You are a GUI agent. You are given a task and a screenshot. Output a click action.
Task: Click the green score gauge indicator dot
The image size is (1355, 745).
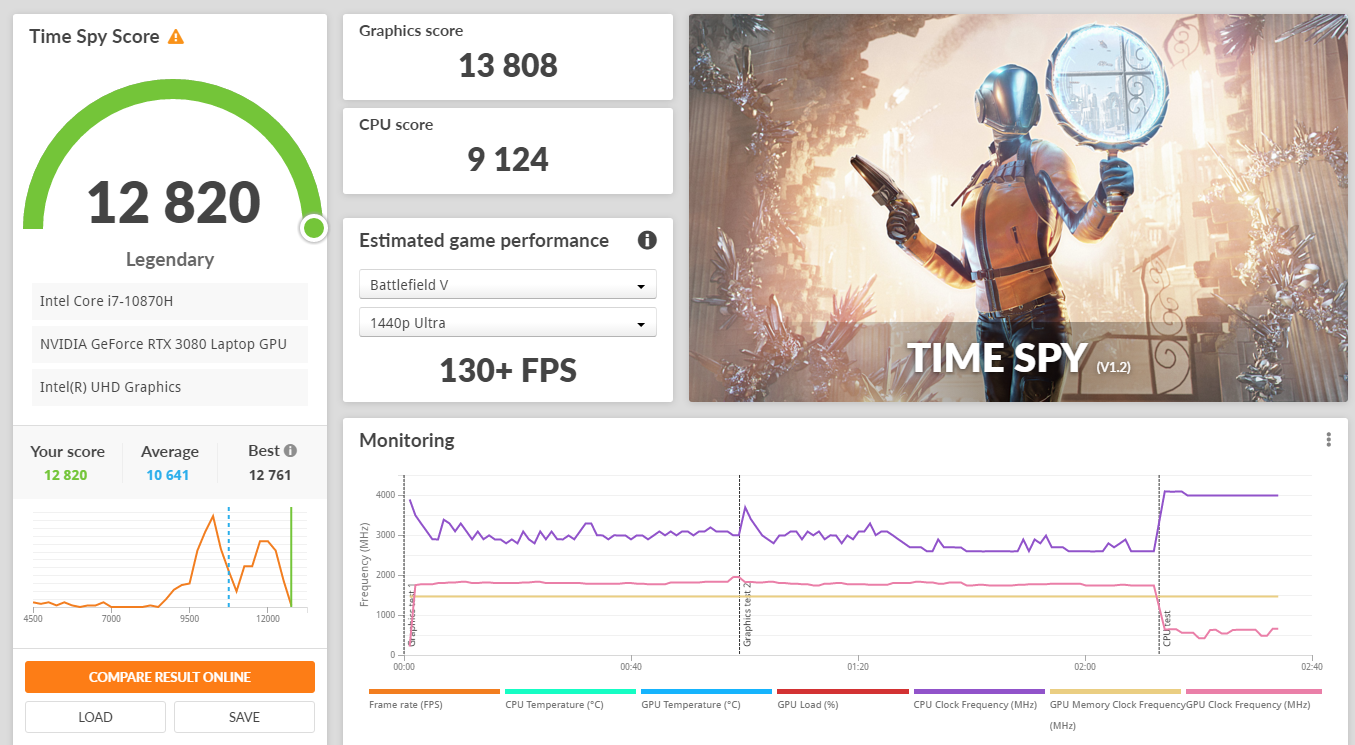point(314,228)
